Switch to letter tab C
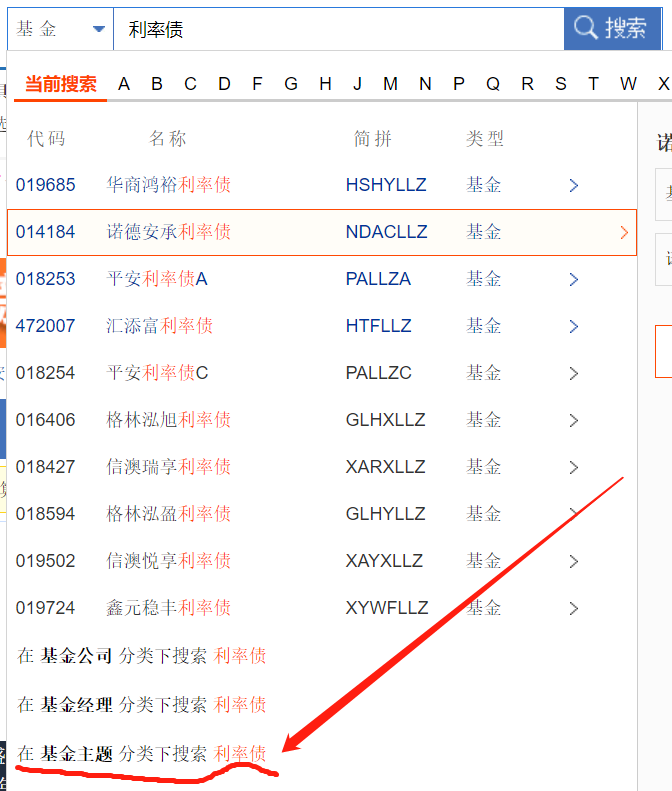 click(190, 84)
